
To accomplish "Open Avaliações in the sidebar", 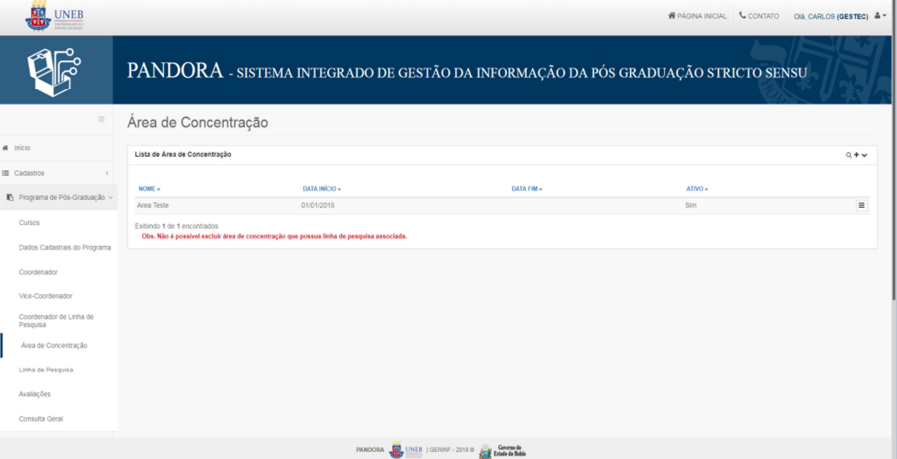I will 34,394.
